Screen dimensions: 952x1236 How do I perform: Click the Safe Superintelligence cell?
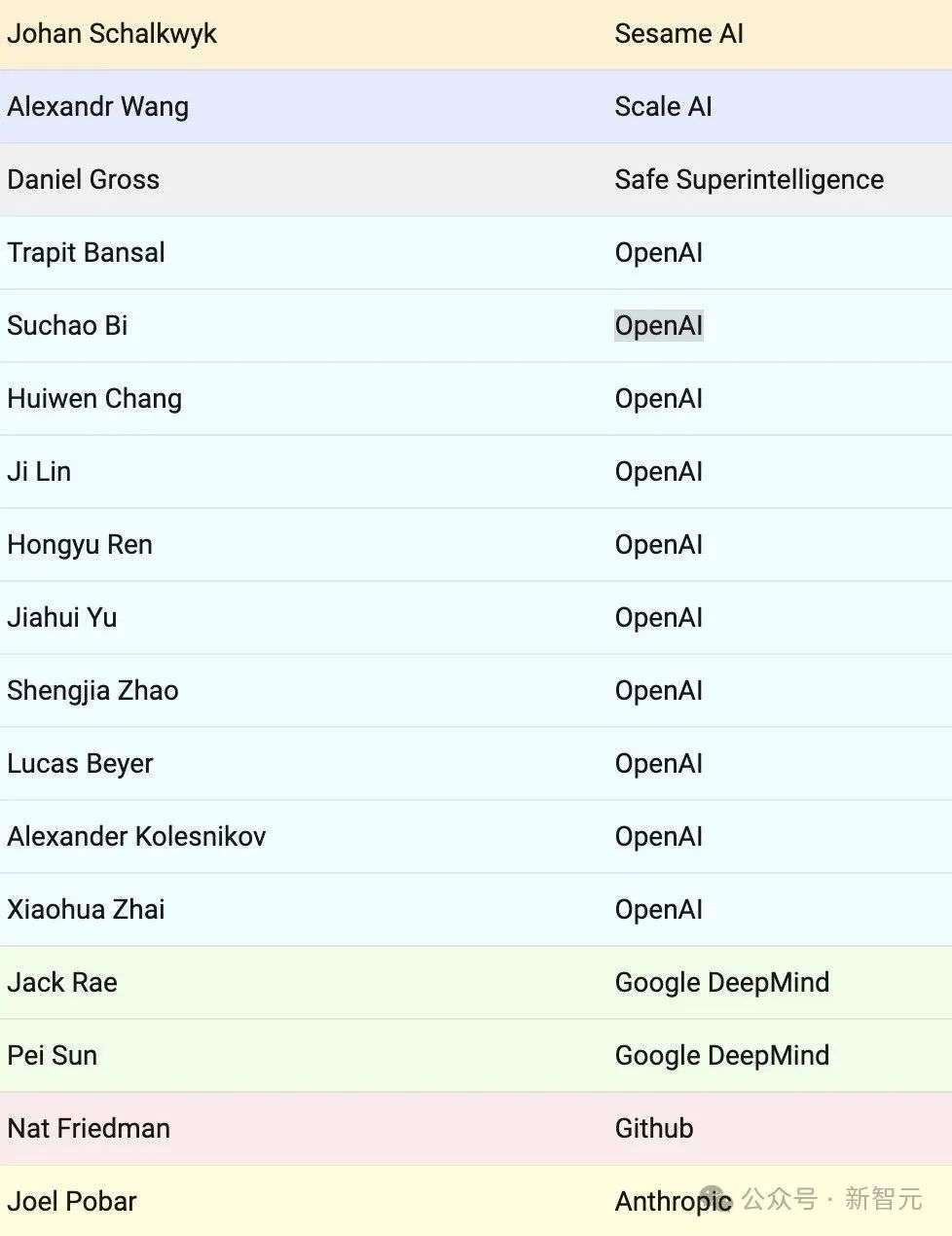coord(750,180)
